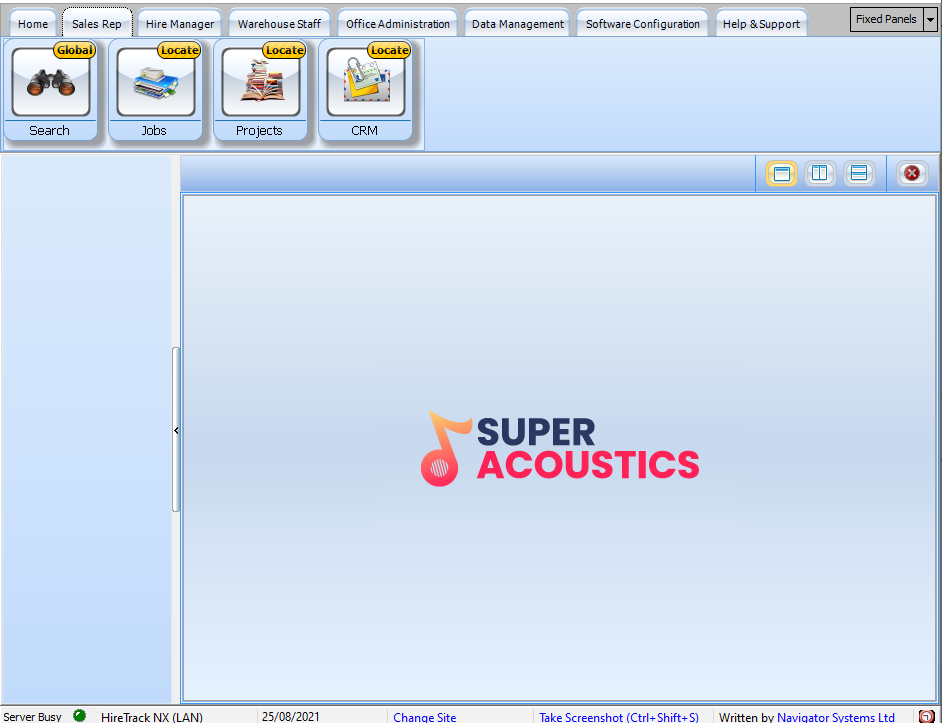This screenshot has width=942, height=723.
Task: Switch to horizontal split panel layout
Action: (x=857, y=174)
